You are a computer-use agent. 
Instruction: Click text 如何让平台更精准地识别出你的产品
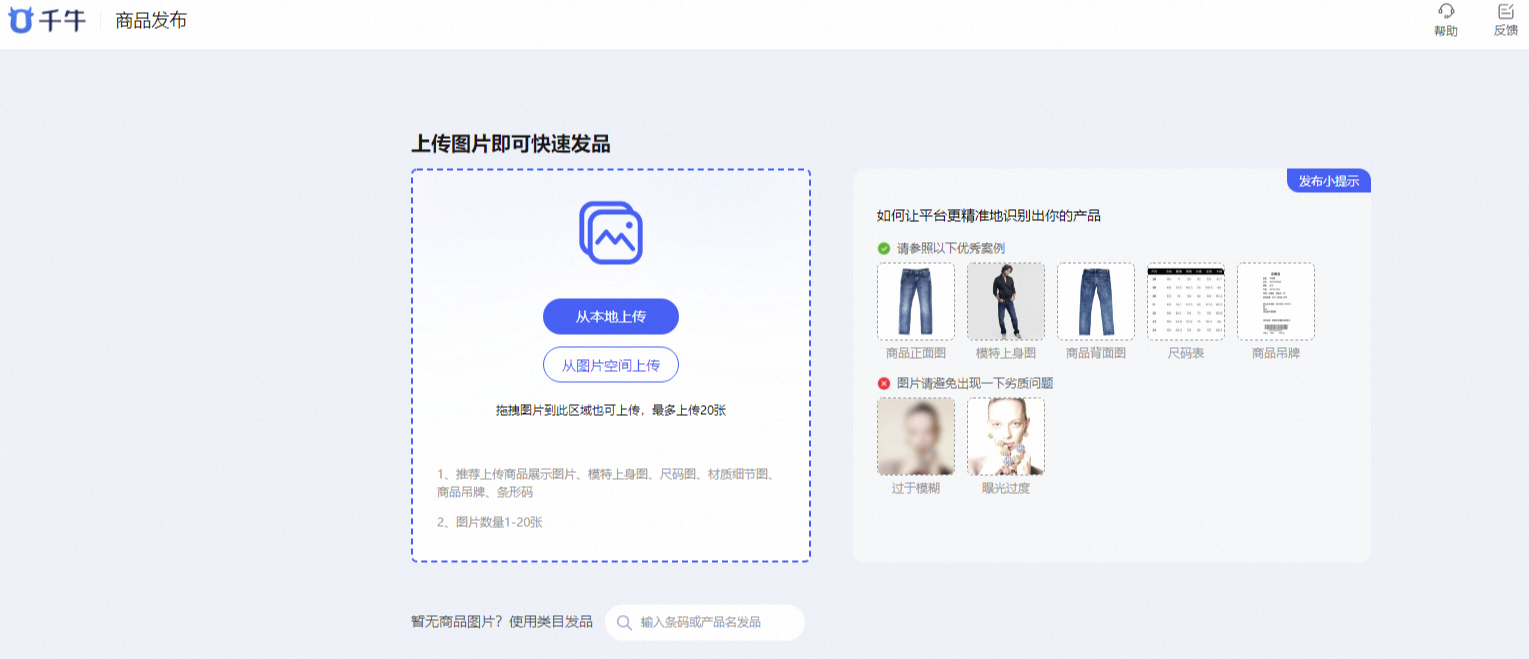click(989, 215)
